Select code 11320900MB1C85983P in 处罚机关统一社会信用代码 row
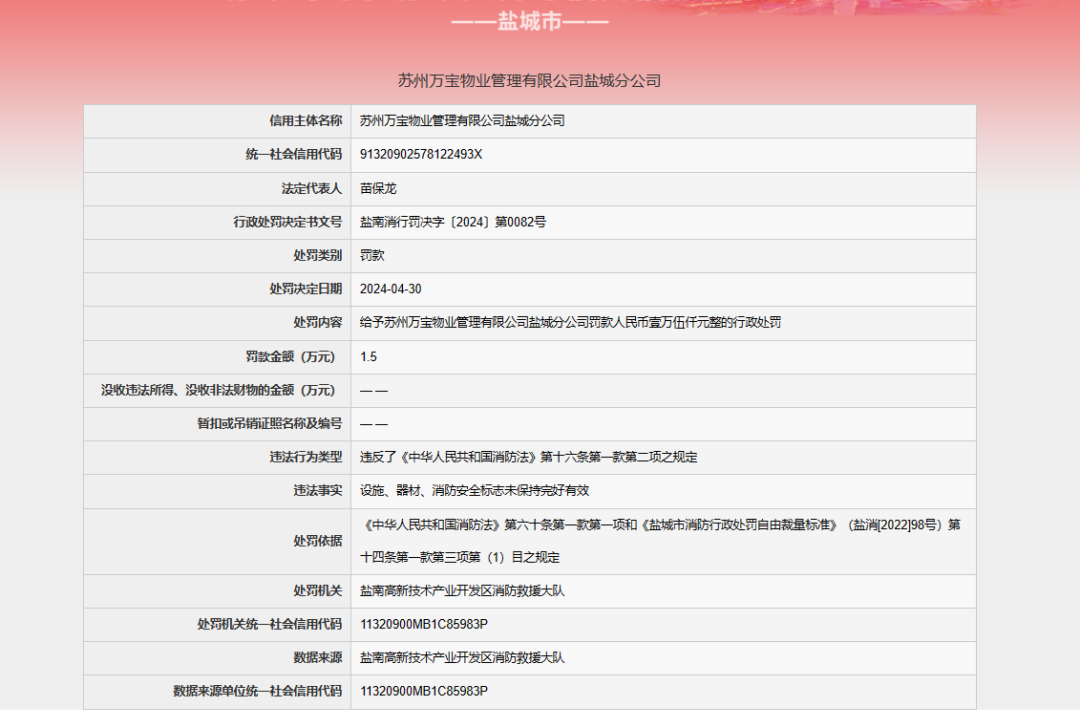 pyautogui.click(x=424, y=625)
